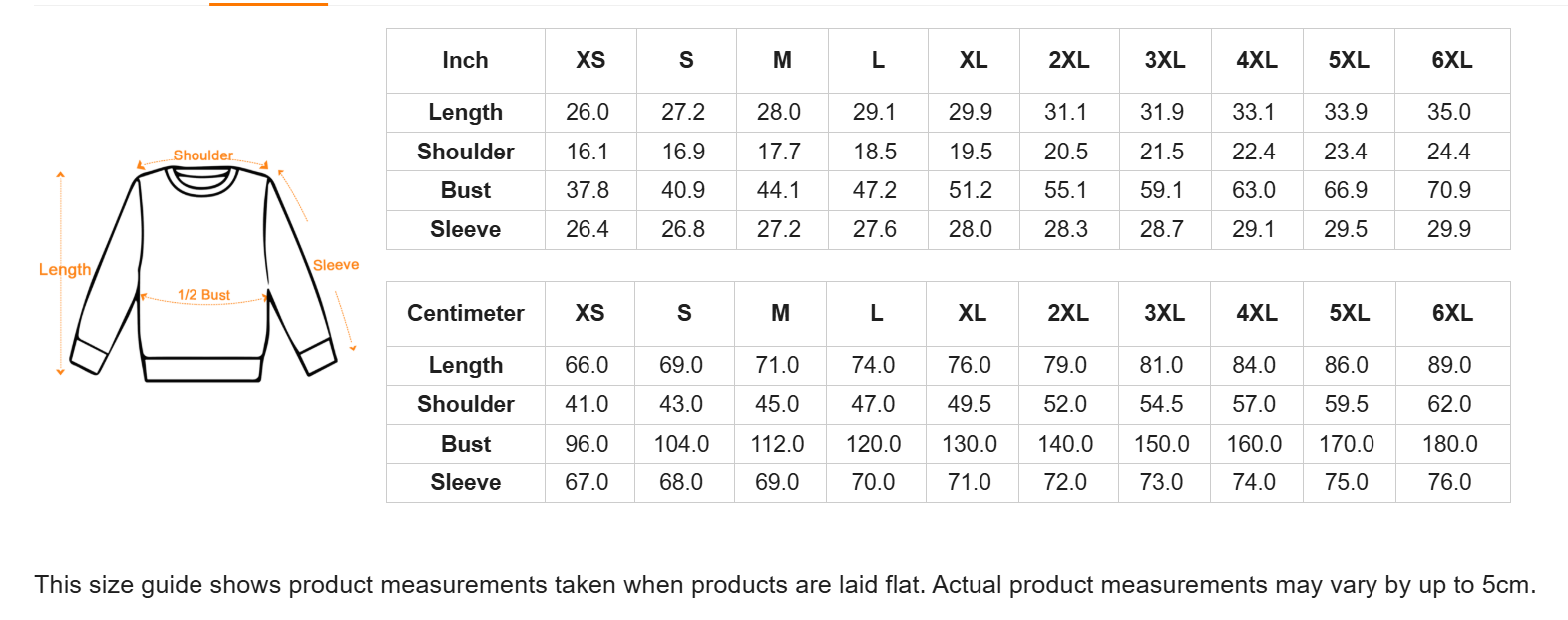Click the 3XL header in Centimeter table
The height and width of the screenshot is (620, 1568).
(x=1164, y=314)
